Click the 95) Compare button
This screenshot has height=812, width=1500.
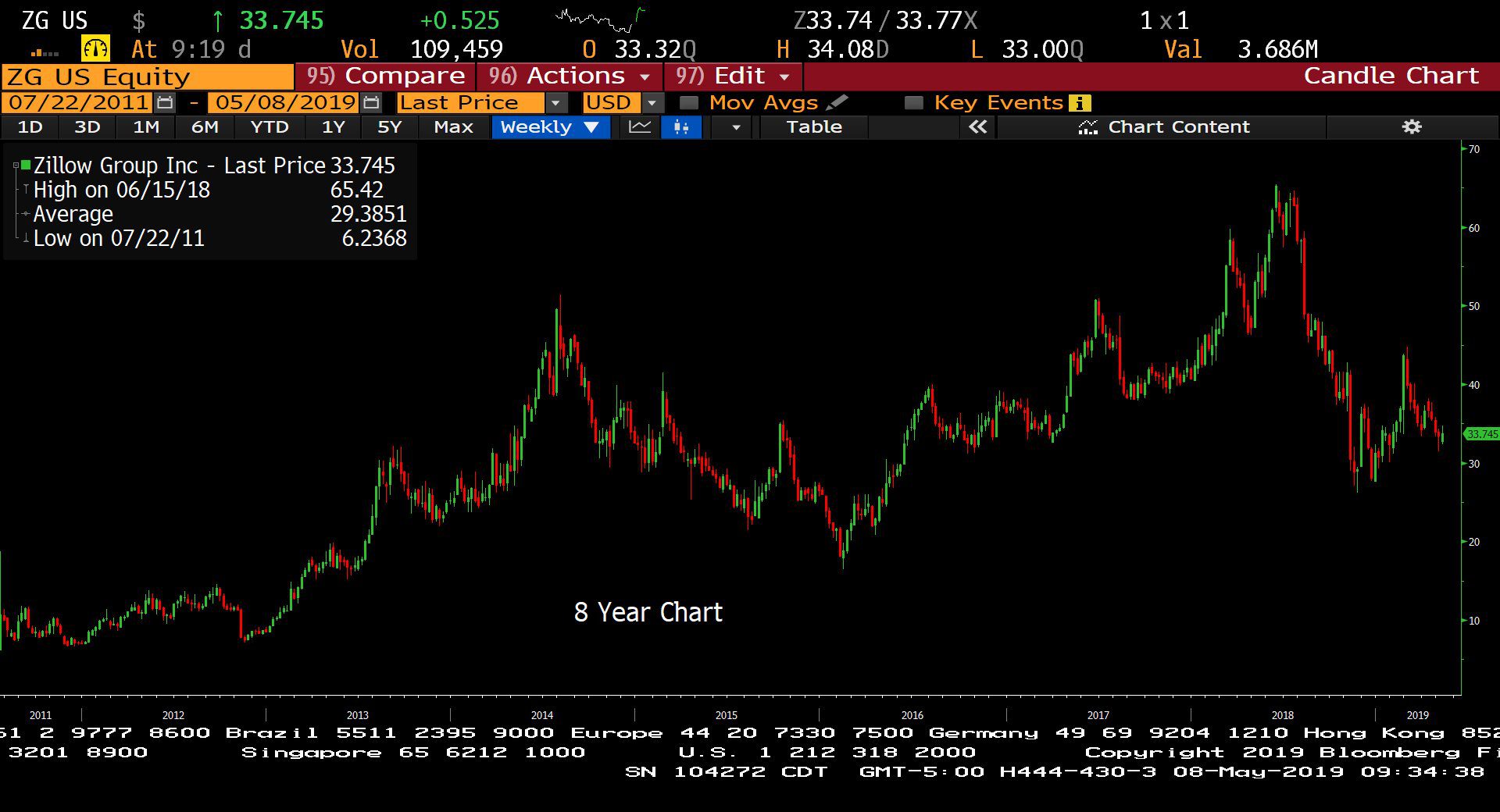pos(386,76)
